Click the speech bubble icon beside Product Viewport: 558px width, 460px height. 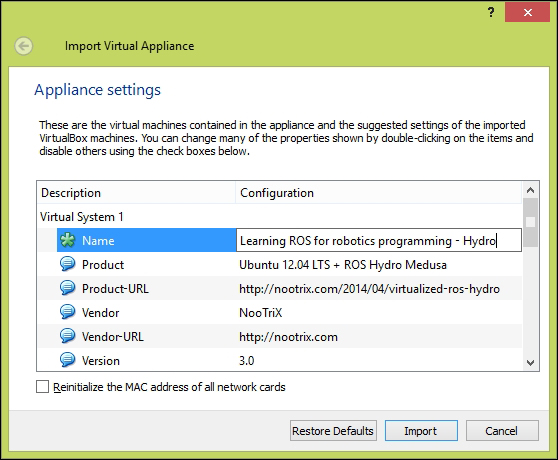[x=67, y=264]
